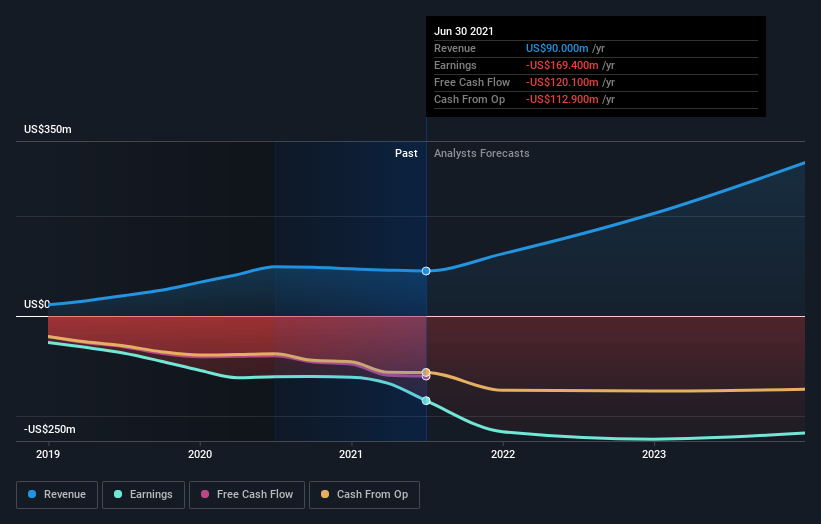The height and width of the screenshot is (524, 821).
Task: Click the 2023 x-axis label
Action: coord(654,454)
